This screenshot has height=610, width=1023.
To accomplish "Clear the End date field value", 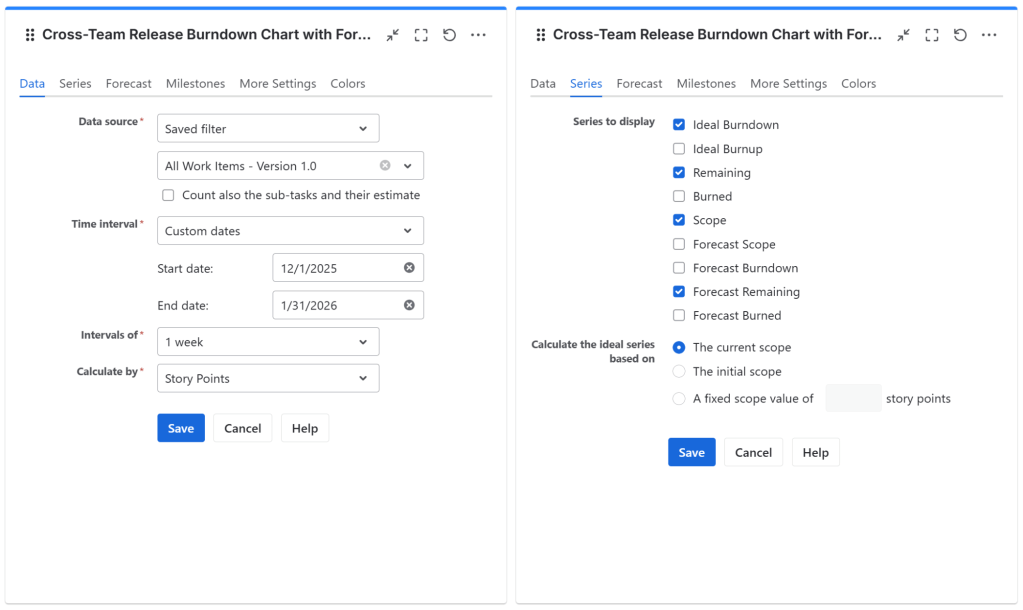I will [x=409, y=306].
